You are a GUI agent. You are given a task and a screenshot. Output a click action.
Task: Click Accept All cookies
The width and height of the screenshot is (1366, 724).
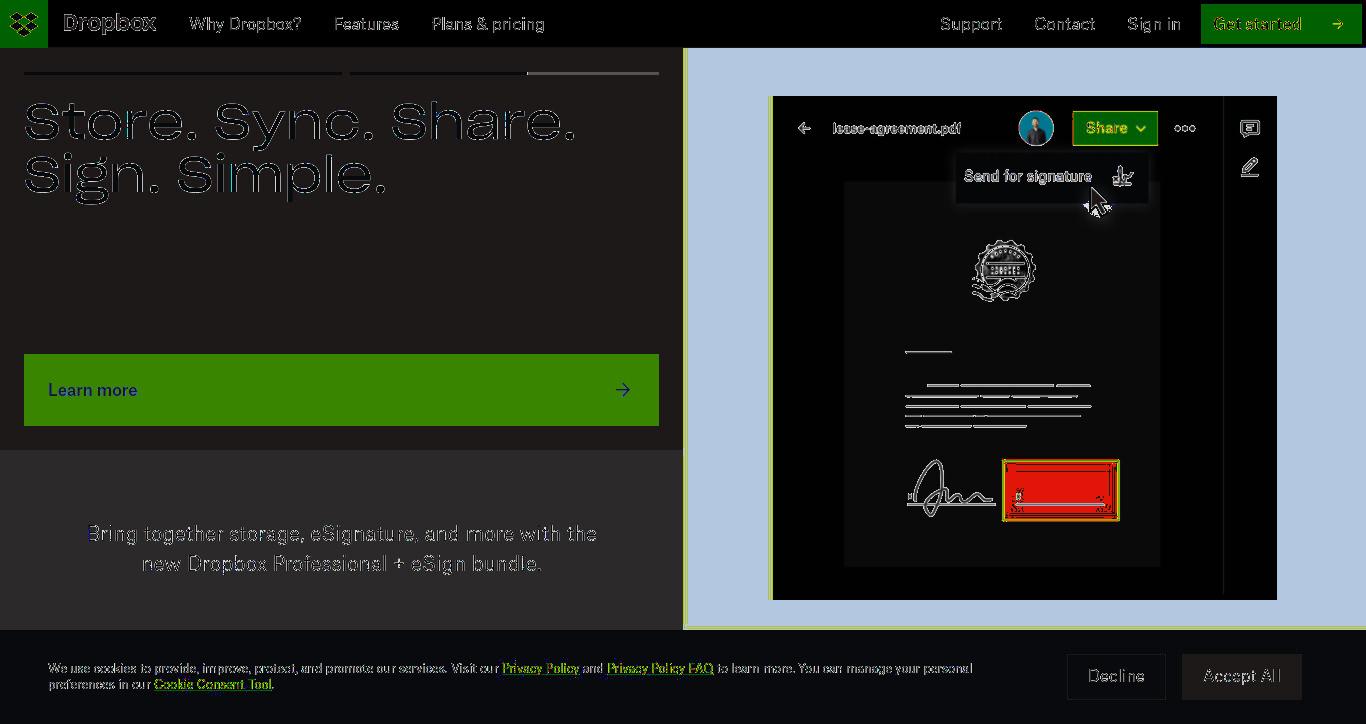tap(1242, 677)
